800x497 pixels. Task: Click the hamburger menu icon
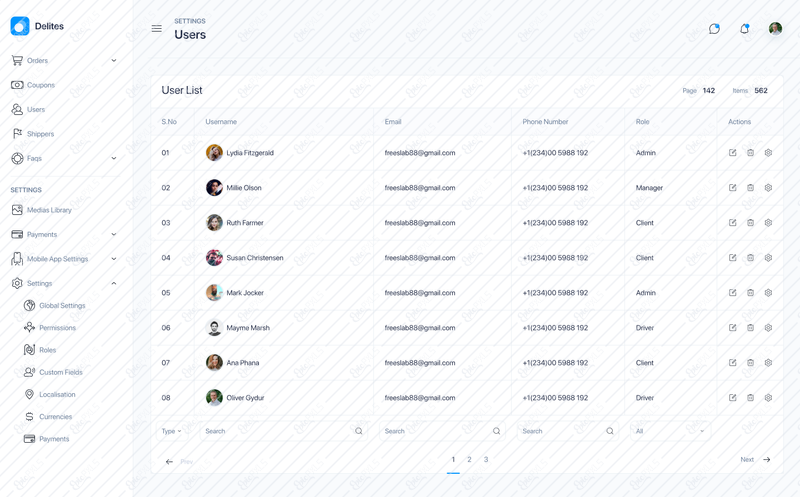pyautogui.click(x=157, y=29)
